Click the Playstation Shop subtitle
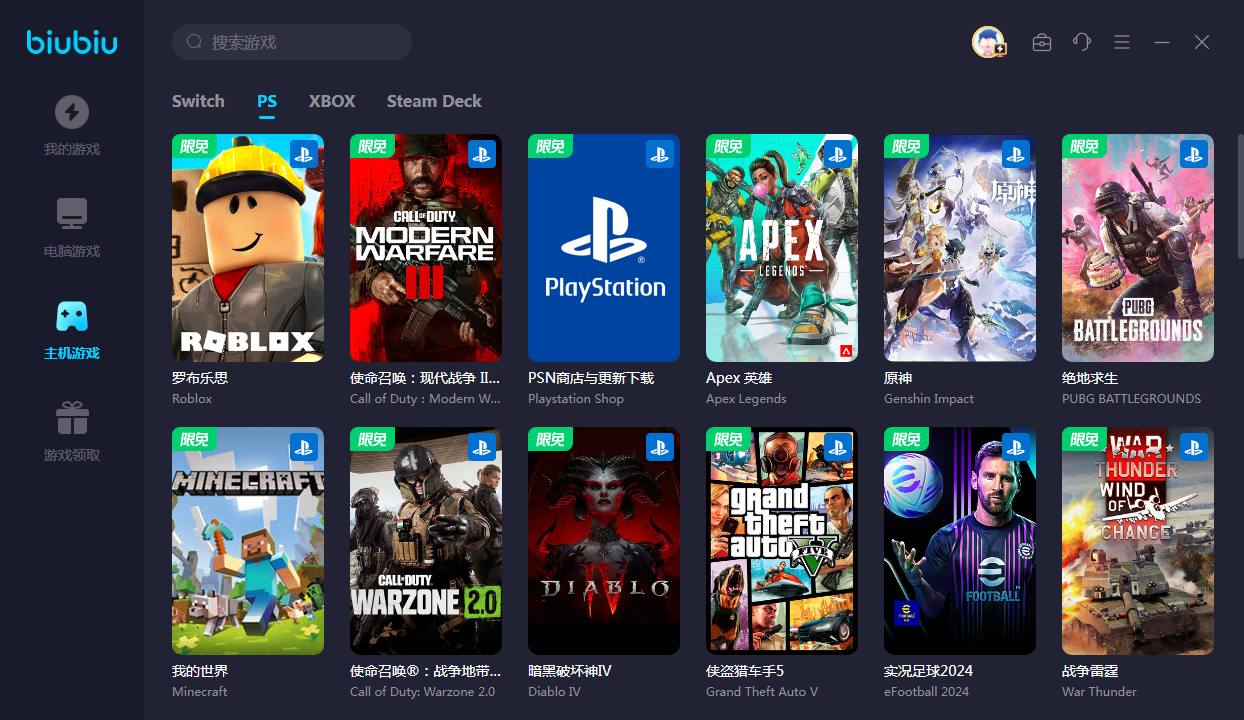The height and width of the screenshot is (720, 1244). [576, 399]
